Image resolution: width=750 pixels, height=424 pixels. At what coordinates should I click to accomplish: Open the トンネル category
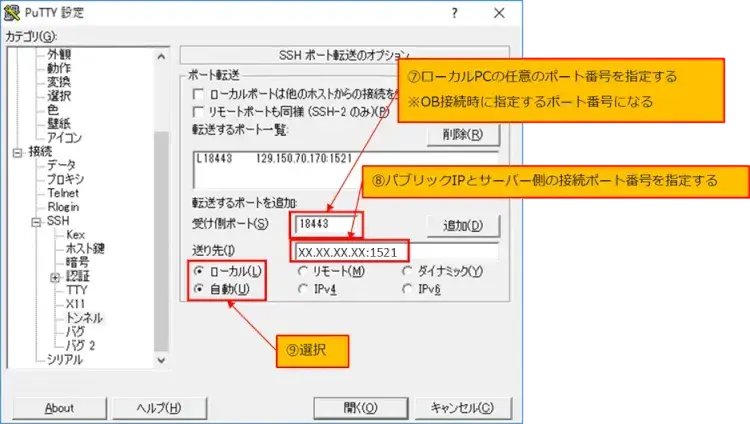click(x=84, y=317)
